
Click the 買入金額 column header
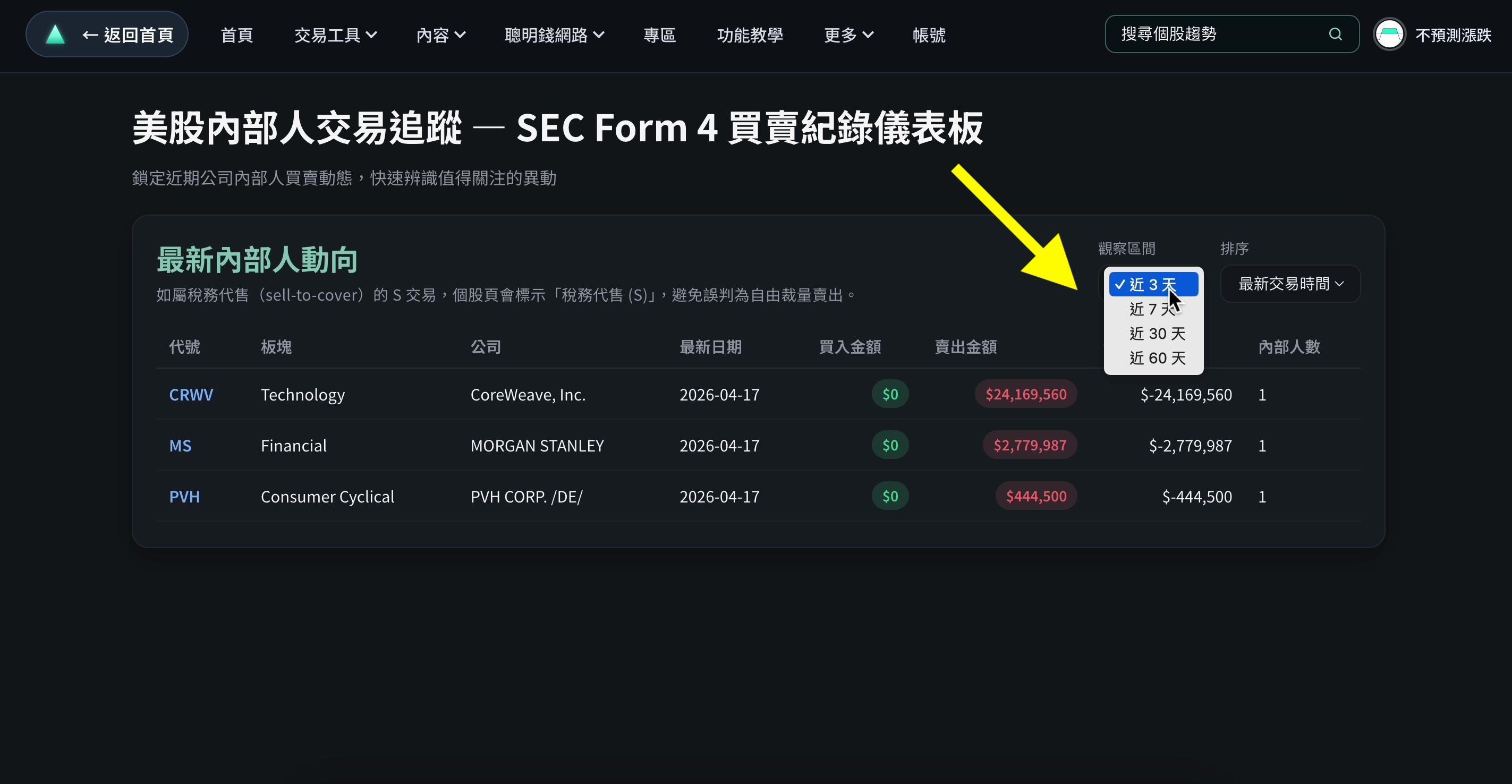point(850,347)
